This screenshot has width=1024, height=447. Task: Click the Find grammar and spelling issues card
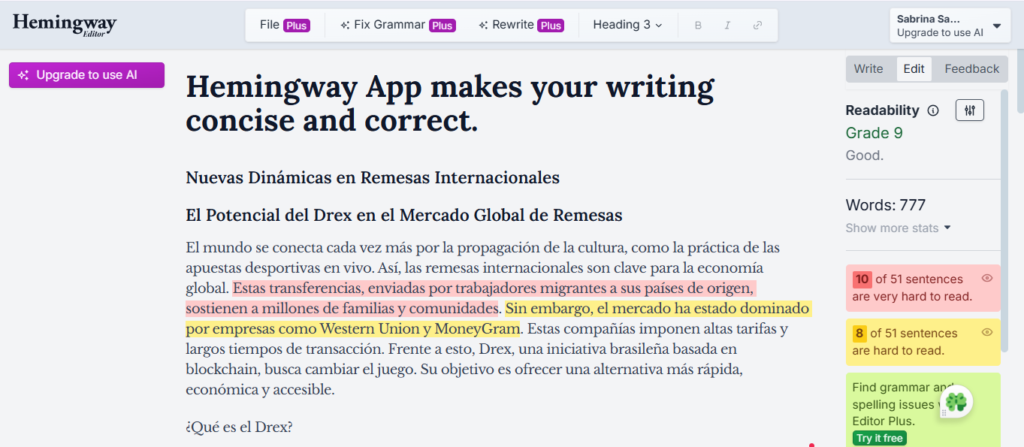[923, 410]
